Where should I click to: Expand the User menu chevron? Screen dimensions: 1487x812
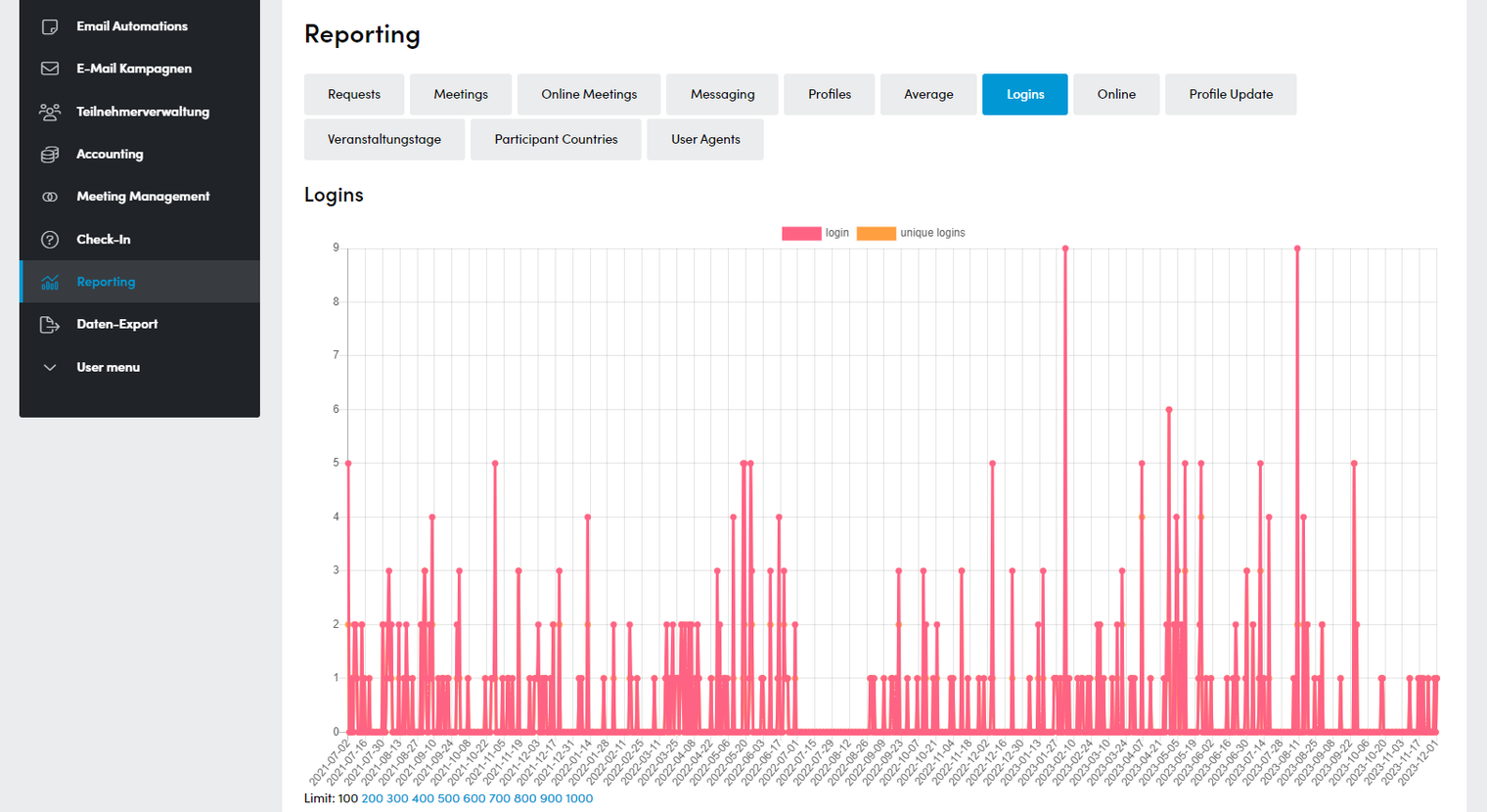[50, 368]
